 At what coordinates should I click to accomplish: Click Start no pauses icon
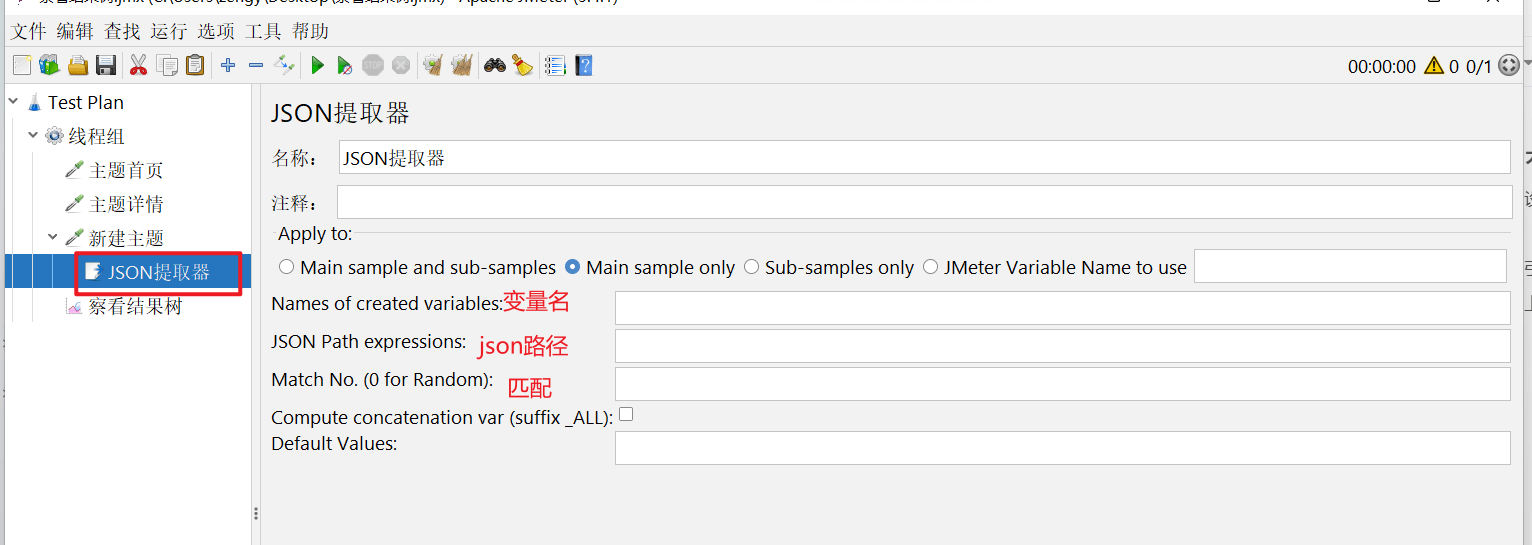click(344, 66)
